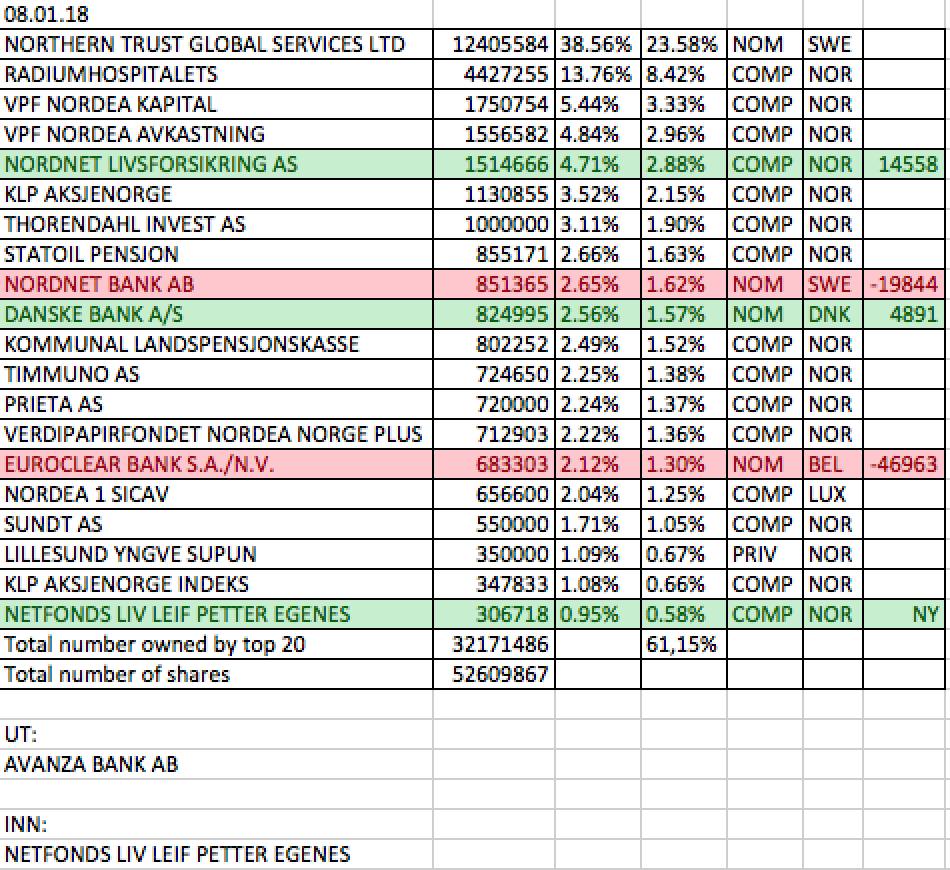The width and height of the screenshot is (950, 870).
Task: Select SUNDT AS cell
Action: tap(216, 524)
